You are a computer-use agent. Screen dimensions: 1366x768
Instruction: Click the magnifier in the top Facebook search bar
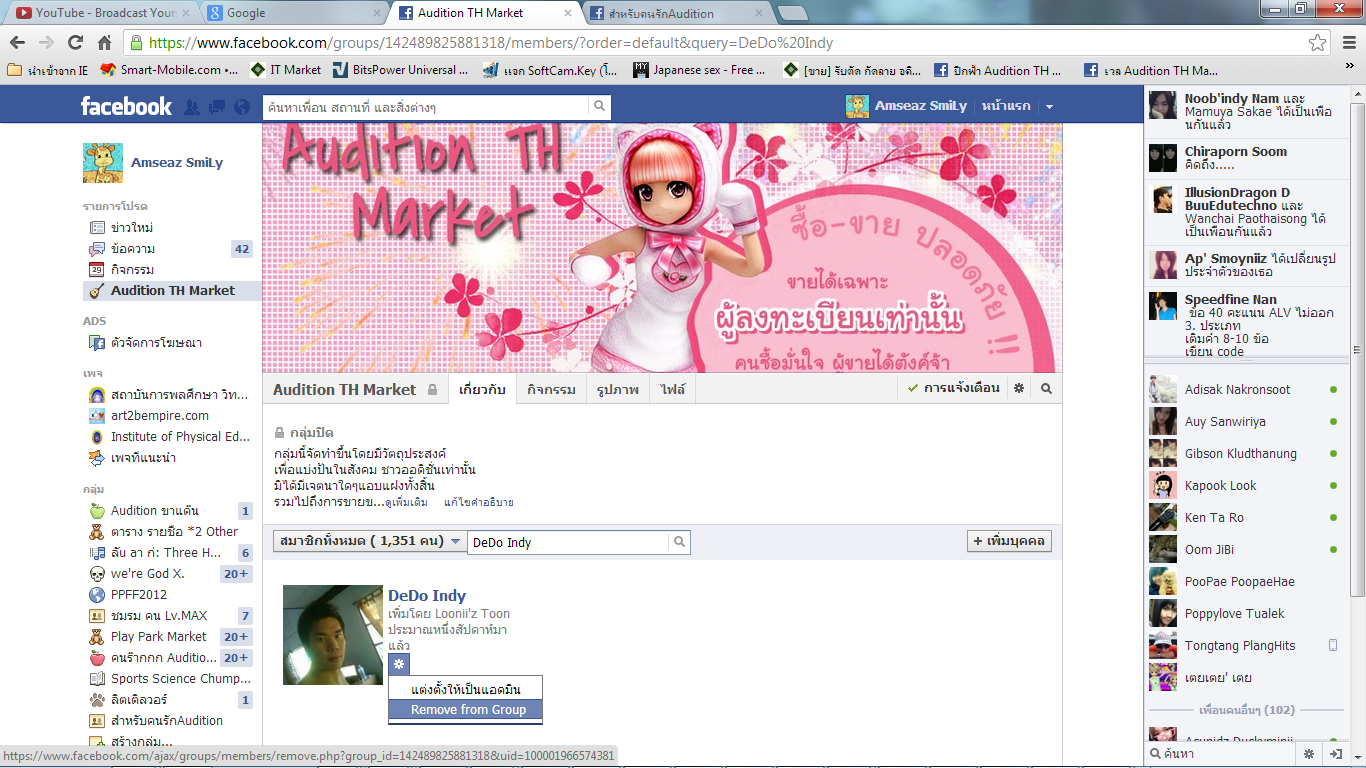[599, 106]
